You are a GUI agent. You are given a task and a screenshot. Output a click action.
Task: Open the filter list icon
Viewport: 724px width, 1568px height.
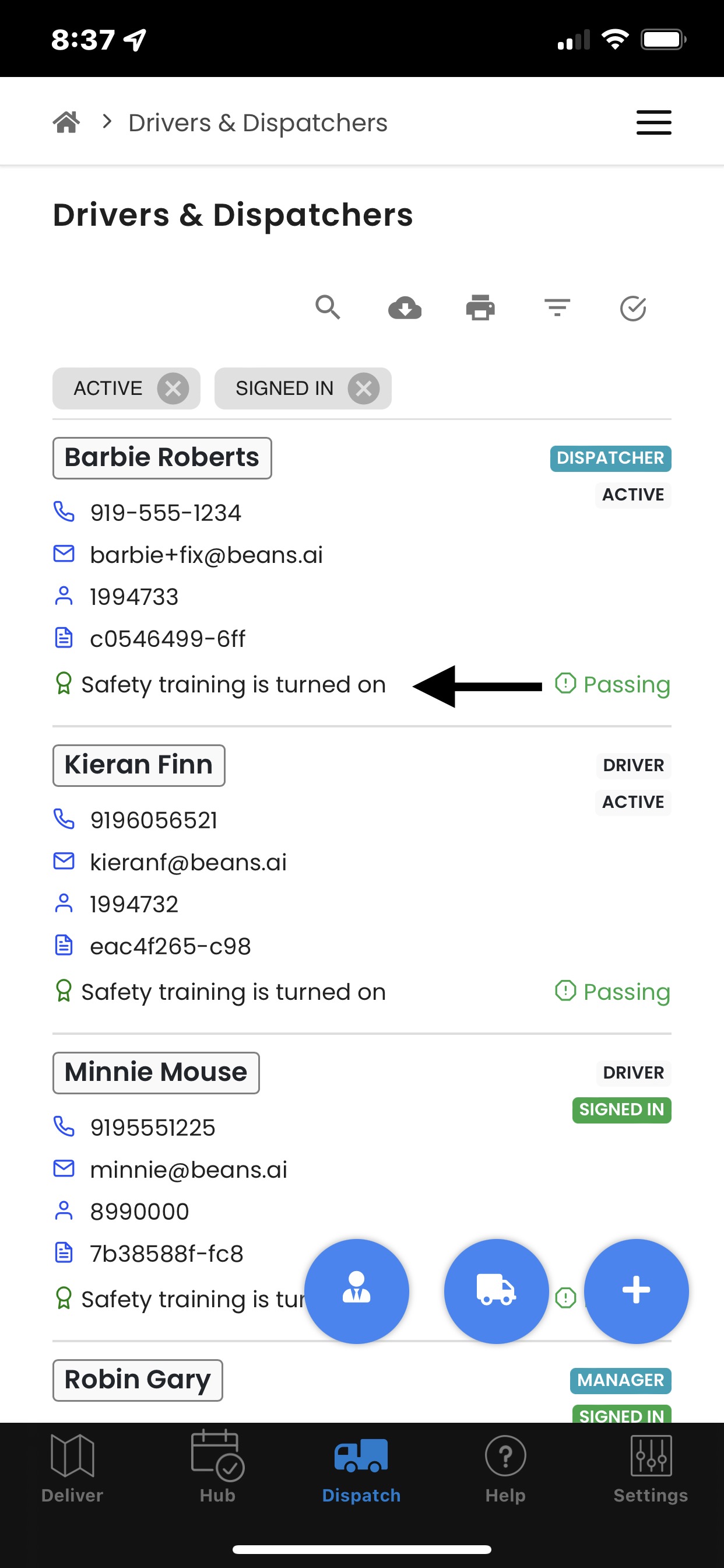(557, 308)
